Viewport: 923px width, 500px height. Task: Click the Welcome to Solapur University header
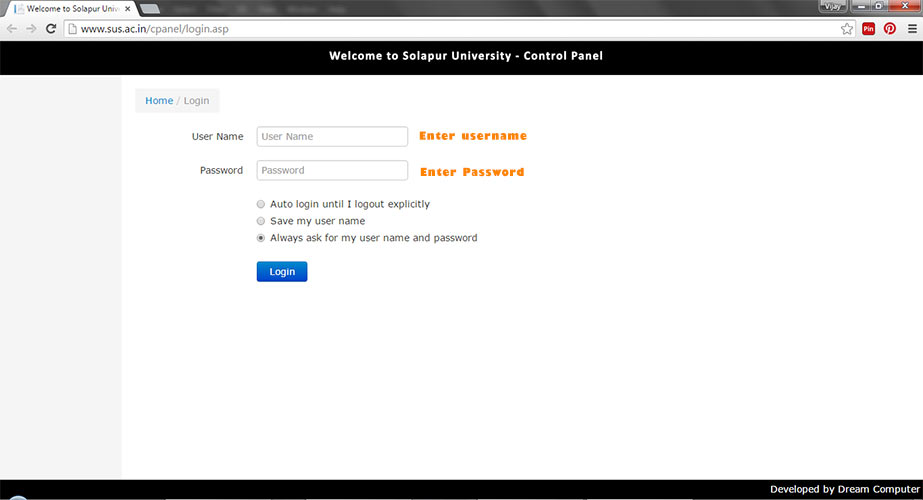pos(466,56)
